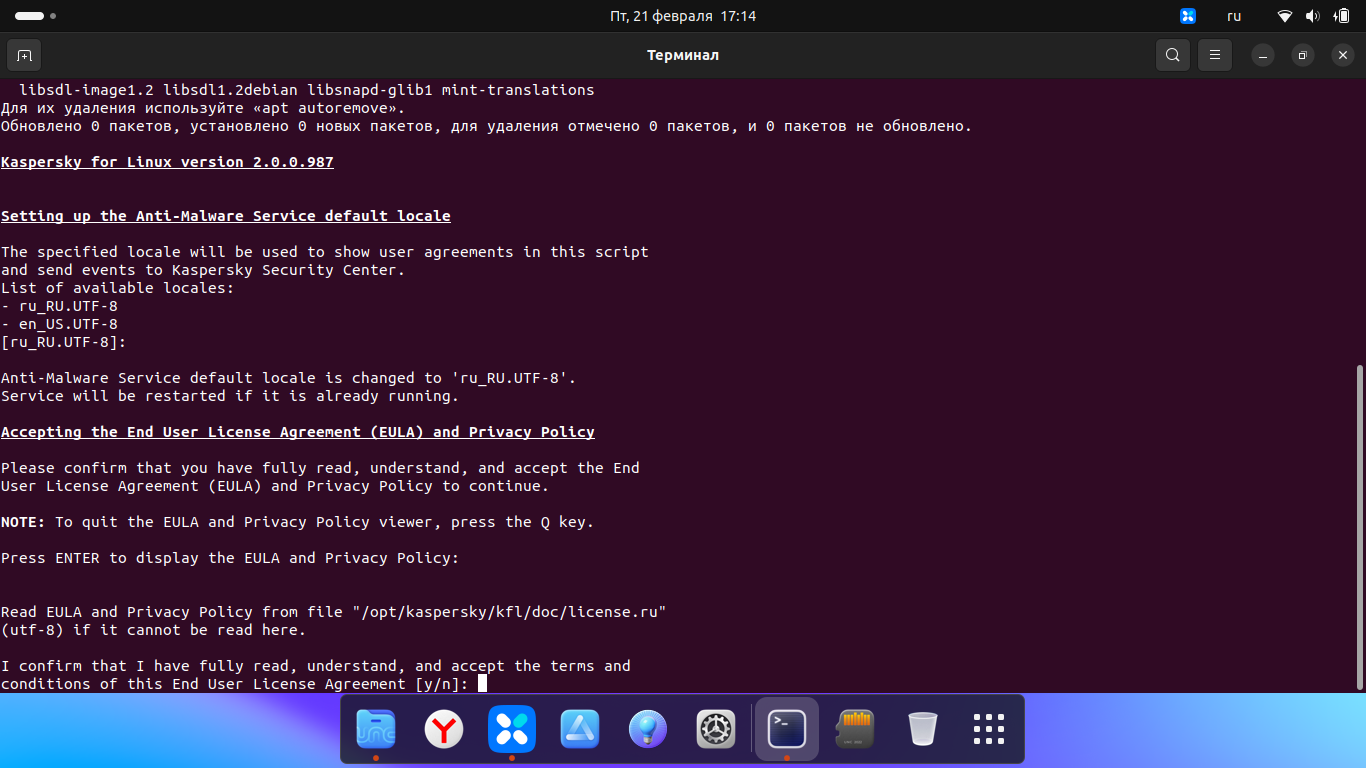This screenshot has height=768, width=1366.
Task: Open the volume indicator
Action: click(1313, 16)
